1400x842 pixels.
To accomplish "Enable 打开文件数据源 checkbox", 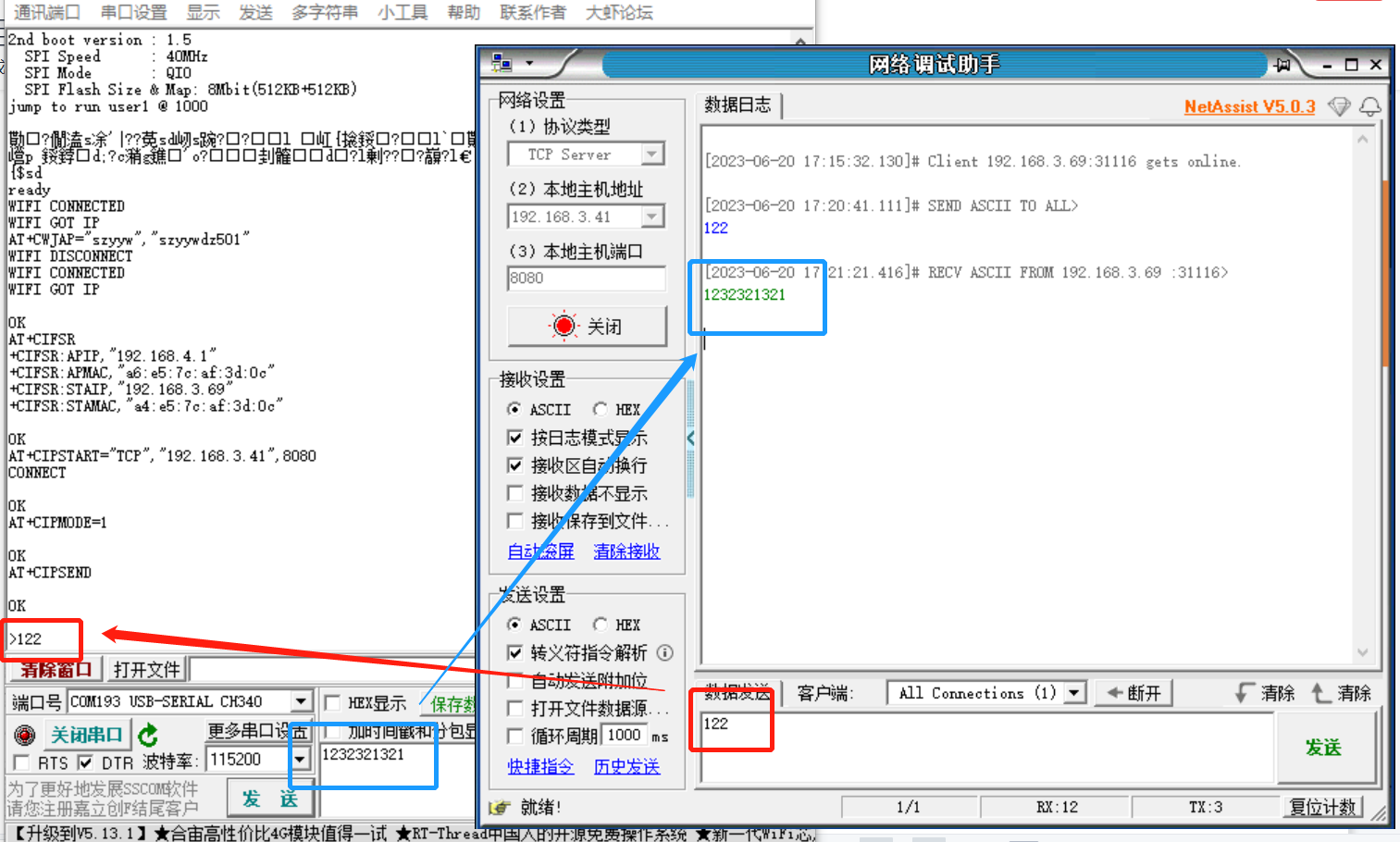I will pyautogui.click(x=515, y=708).
